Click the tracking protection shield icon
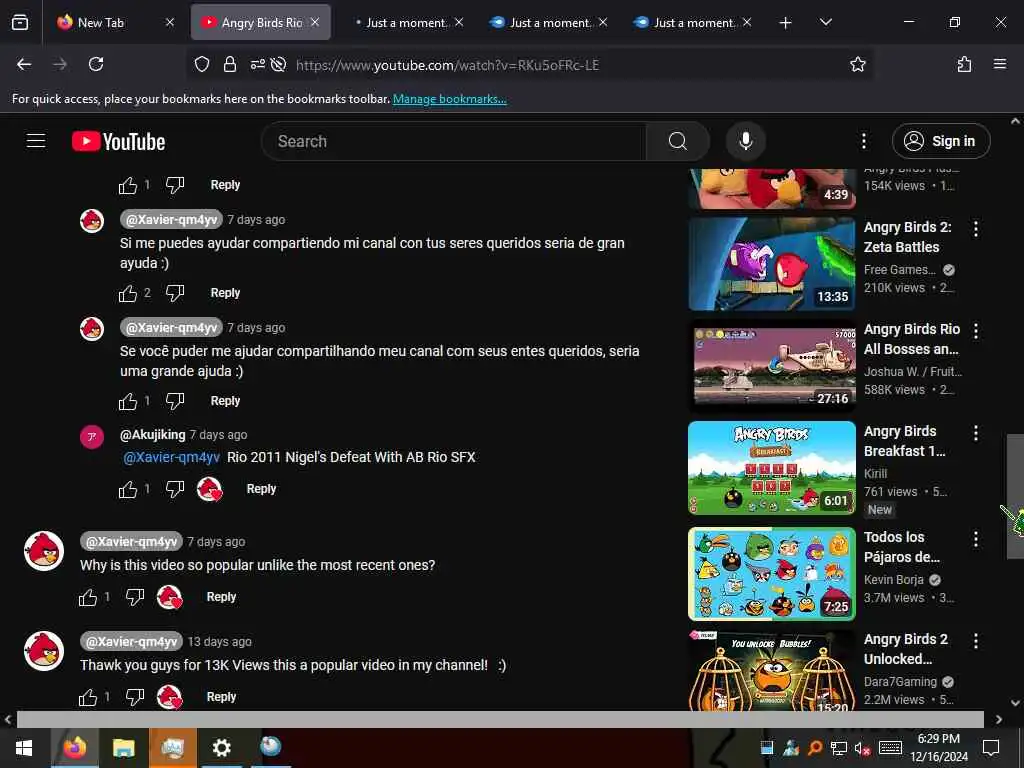 click(x=202, y=64)
